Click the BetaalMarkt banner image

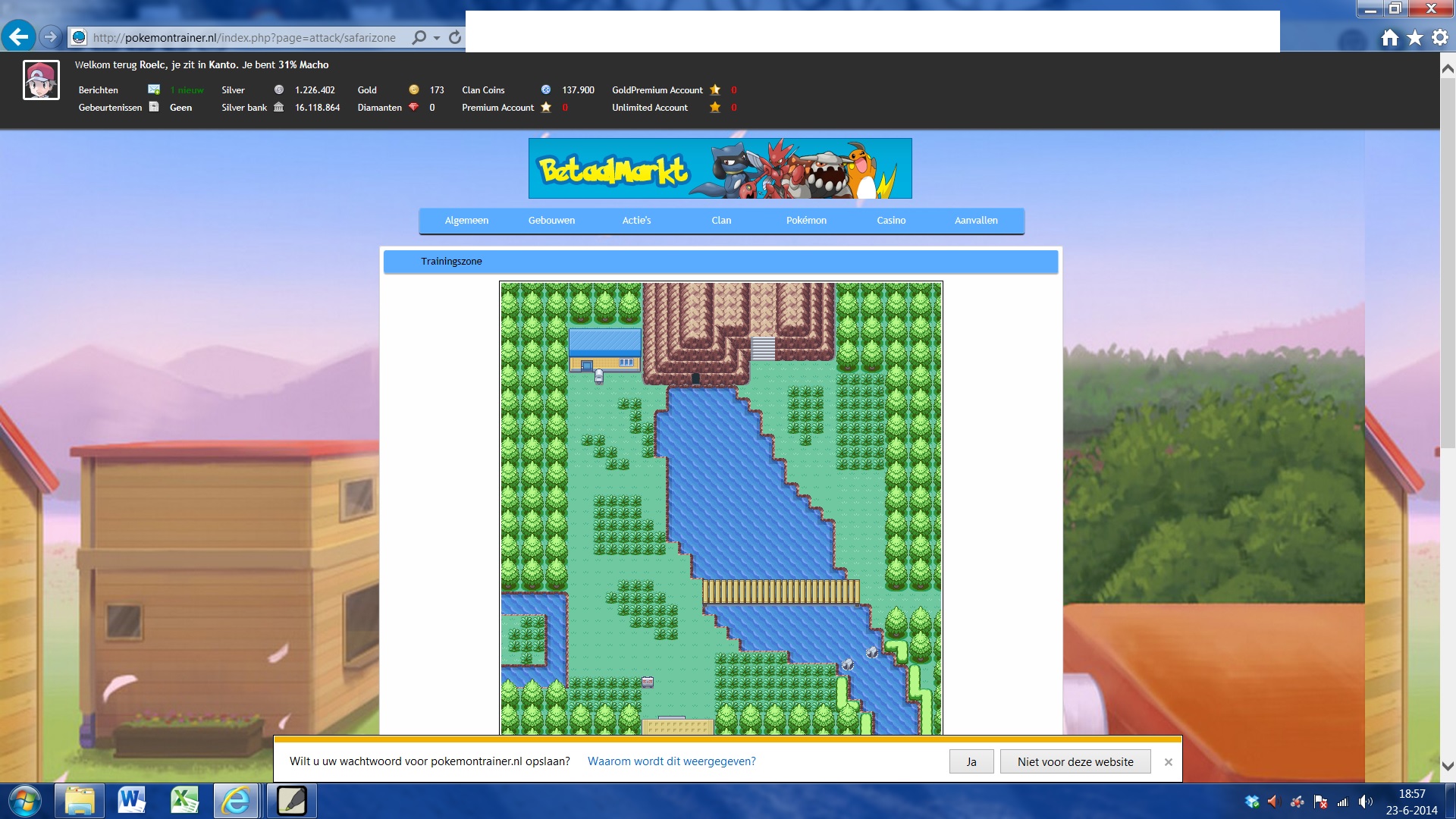(x=720, y=168)
